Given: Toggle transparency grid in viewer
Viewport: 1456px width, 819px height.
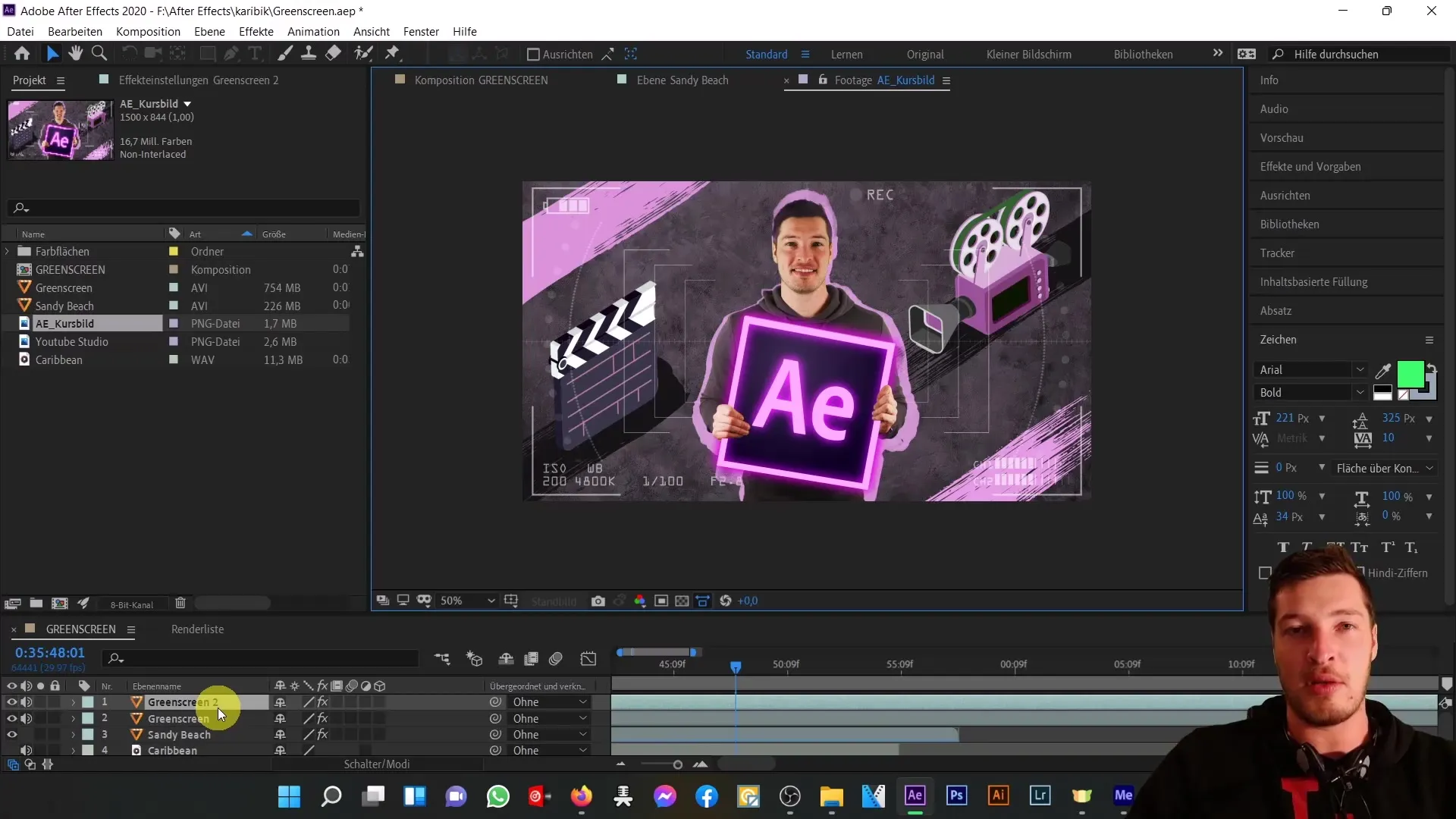Looking at the screenshot, I should (682, 601).
